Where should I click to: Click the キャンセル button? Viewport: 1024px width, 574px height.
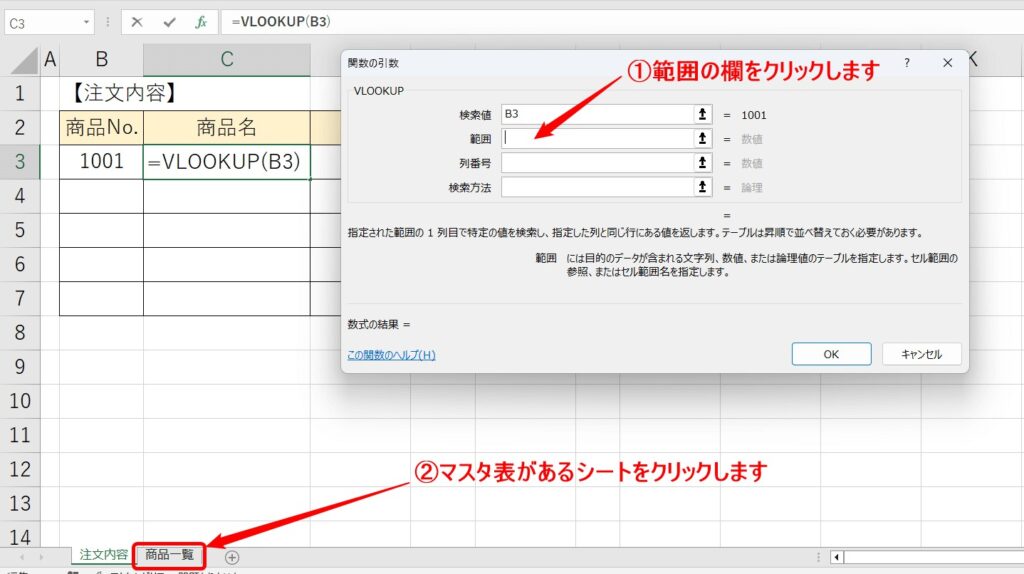coord(921,354)
